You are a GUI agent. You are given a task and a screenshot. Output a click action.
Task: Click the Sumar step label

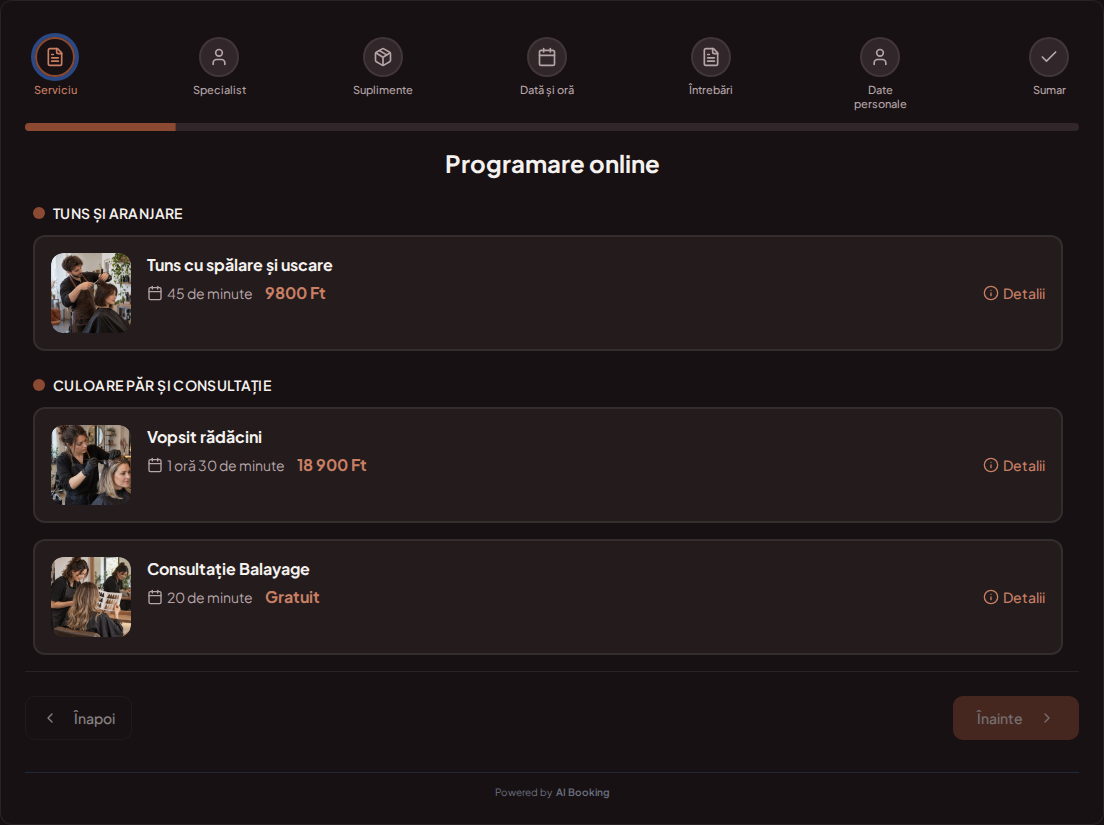coord(1049,90)
